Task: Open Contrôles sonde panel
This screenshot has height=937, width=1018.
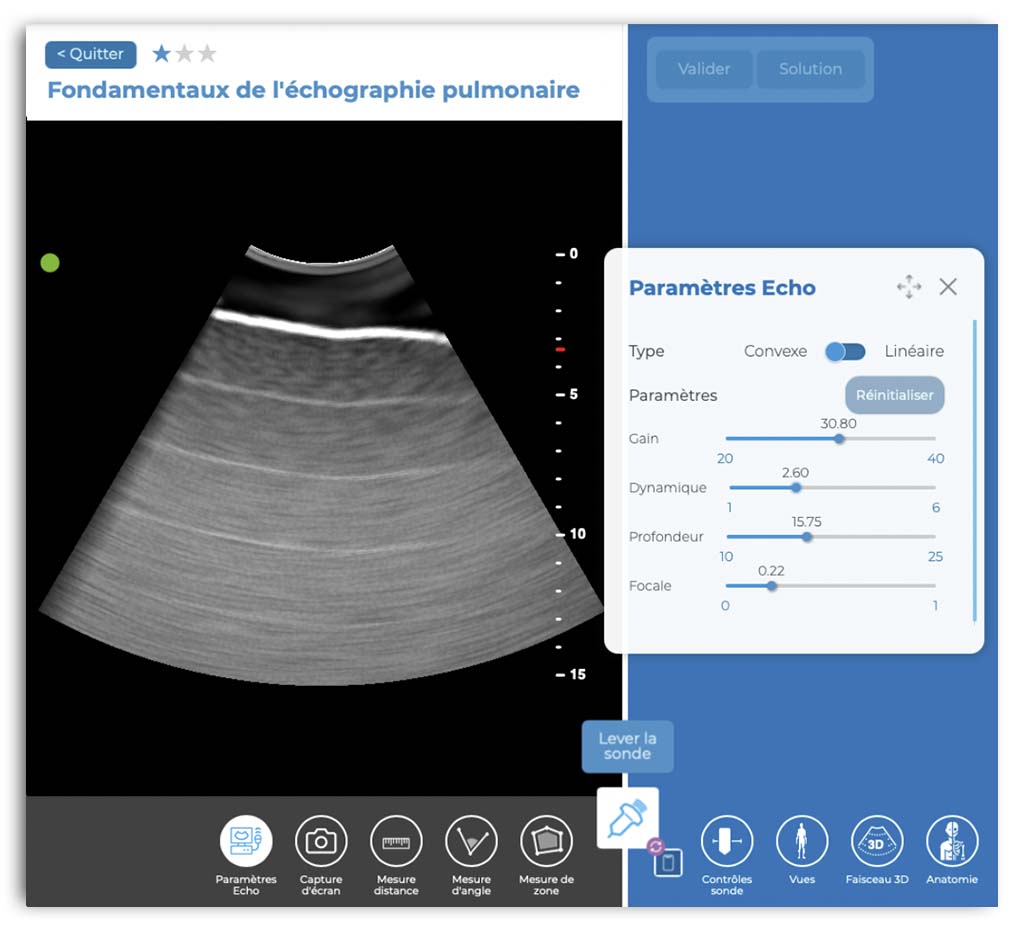Action: pyautogui.click(x=726, y=841)
